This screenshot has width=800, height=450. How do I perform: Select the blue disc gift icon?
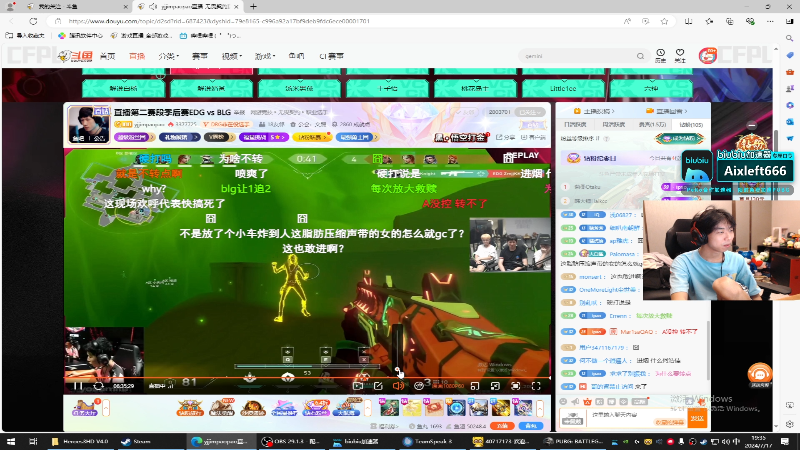456,408
